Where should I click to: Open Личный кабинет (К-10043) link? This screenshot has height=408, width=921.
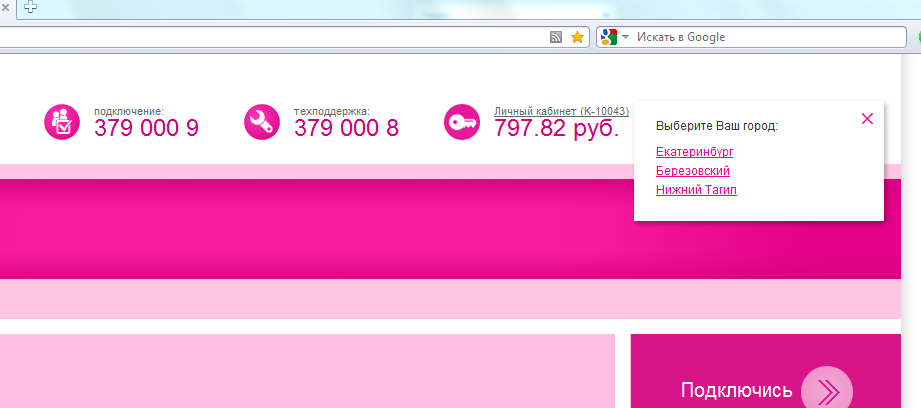[562, 111]
